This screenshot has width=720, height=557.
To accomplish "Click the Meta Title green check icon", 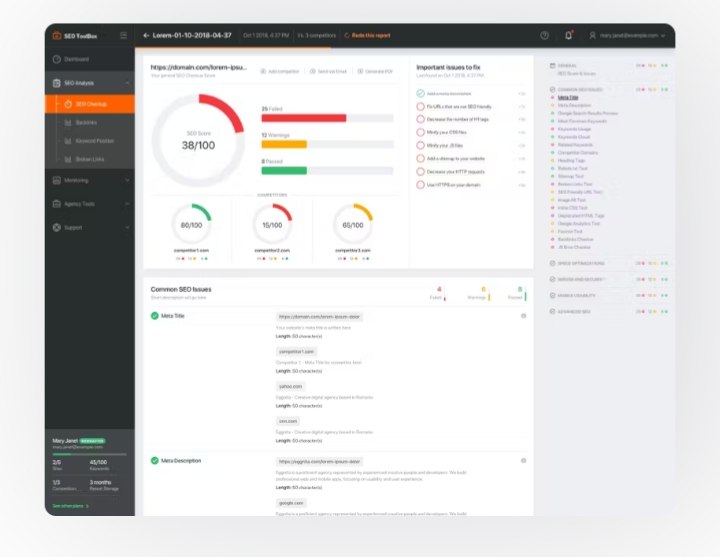I will (155, 316).
